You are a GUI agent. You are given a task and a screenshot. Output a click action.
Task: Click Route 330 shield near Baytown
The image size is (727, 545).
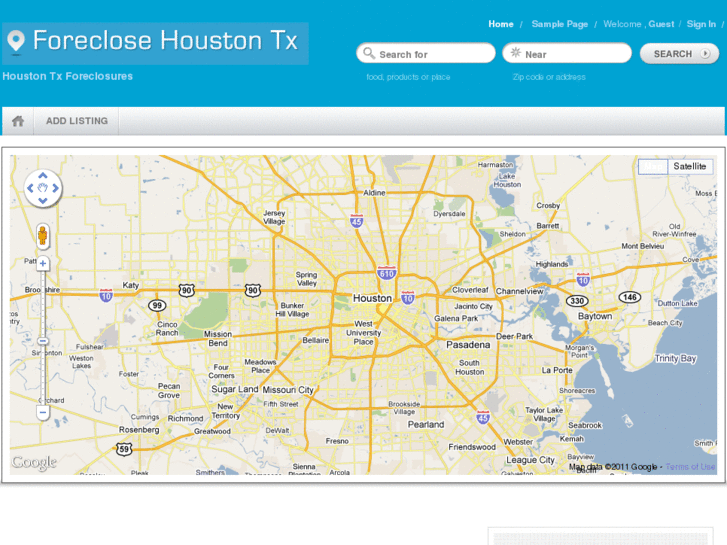[577, 301]
